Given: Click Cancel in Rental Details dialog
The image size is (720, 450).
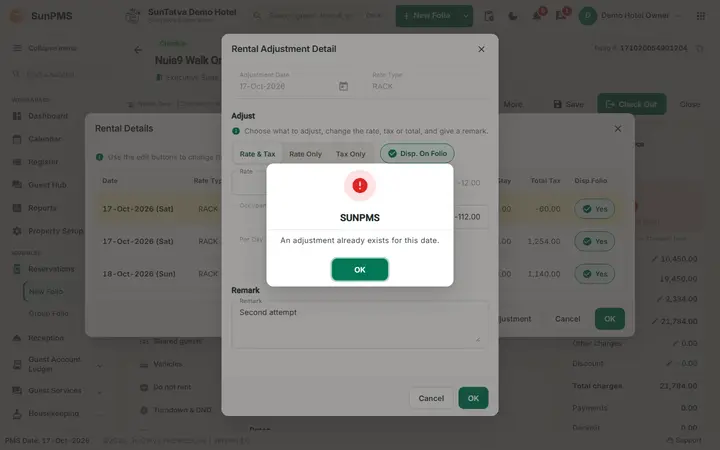Looking at the screenshot, I should [568, 319].
